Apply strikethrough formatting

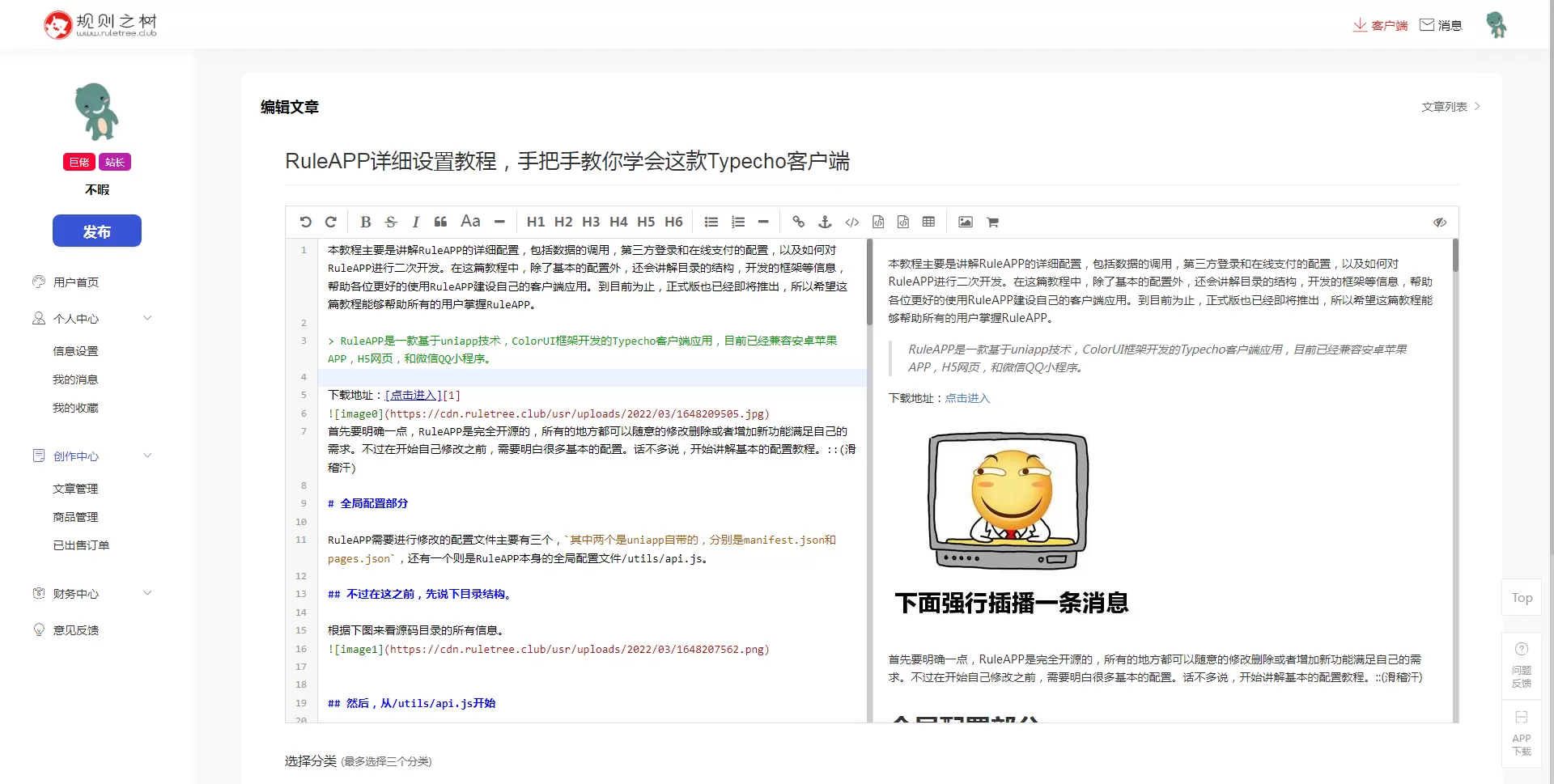(391, 222)
